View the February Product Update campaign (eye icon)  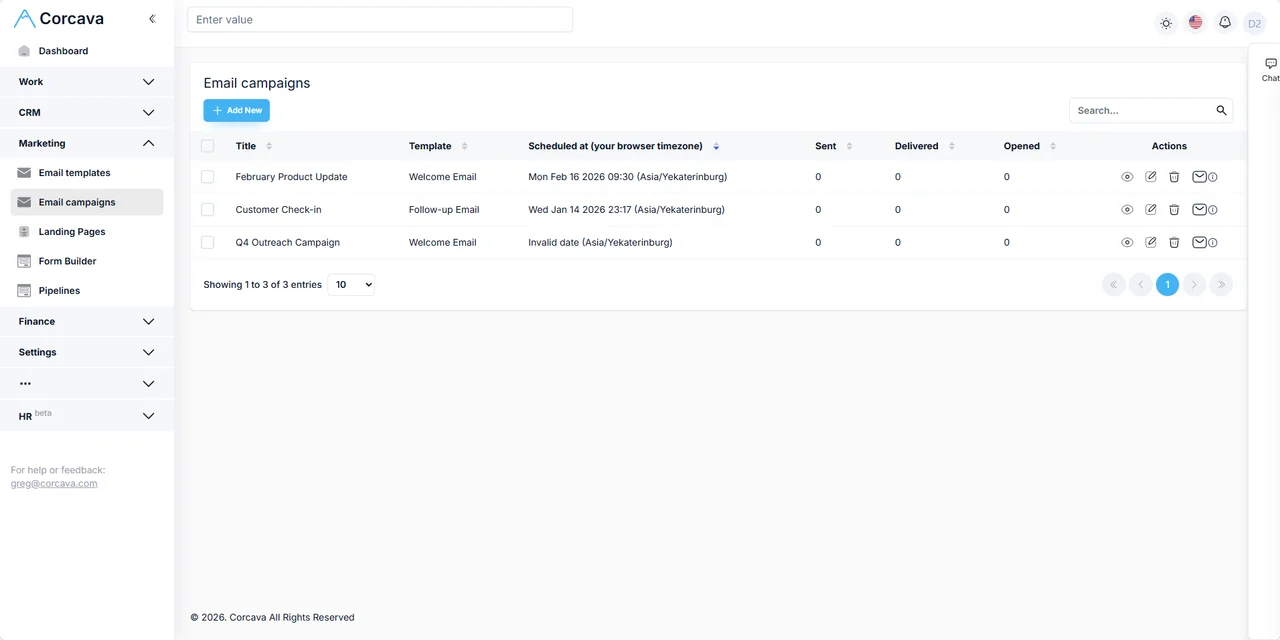1127,177
